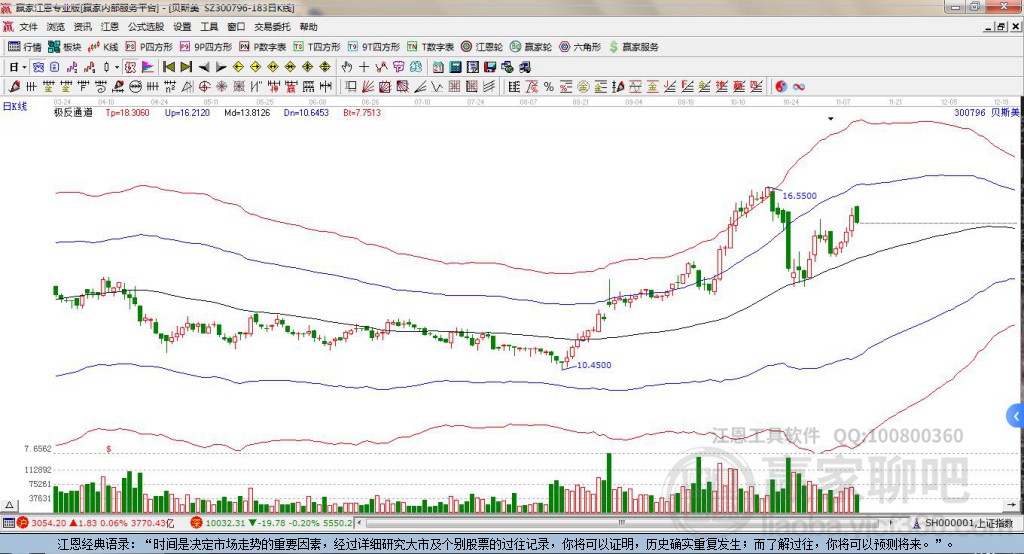
Task: Open the 江恩 menu
Action: click(x=110, y=27)
